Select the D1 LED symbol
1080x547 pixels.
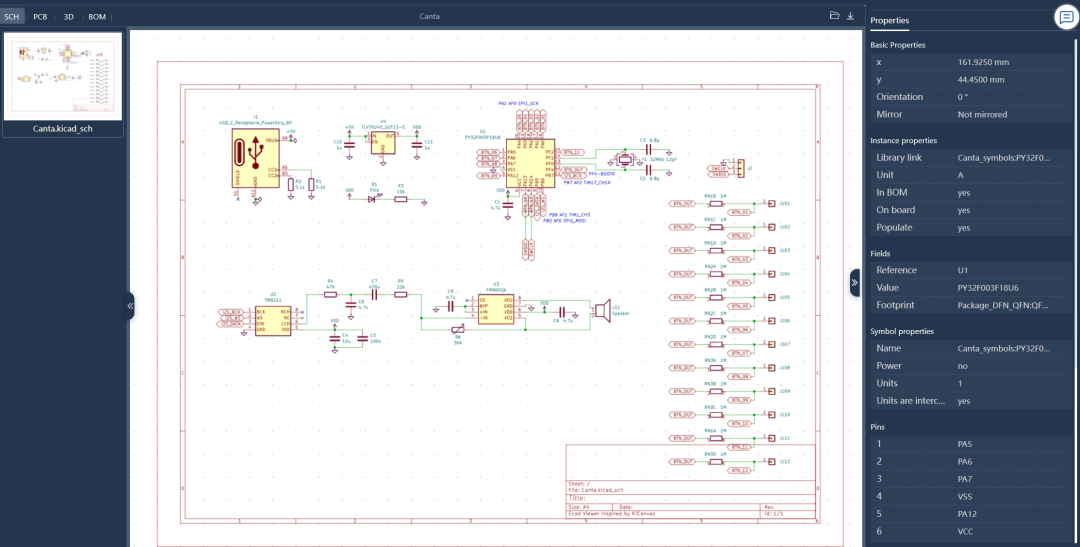(x=373, y=199)
